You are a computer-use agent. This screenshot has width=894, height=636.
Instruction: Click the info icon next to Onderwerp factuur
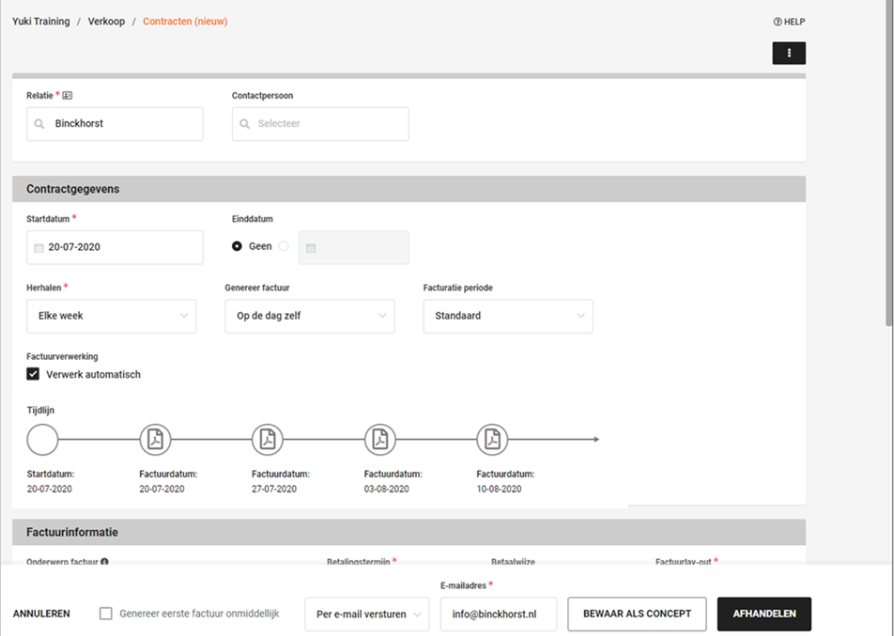[x=104, y=561]
